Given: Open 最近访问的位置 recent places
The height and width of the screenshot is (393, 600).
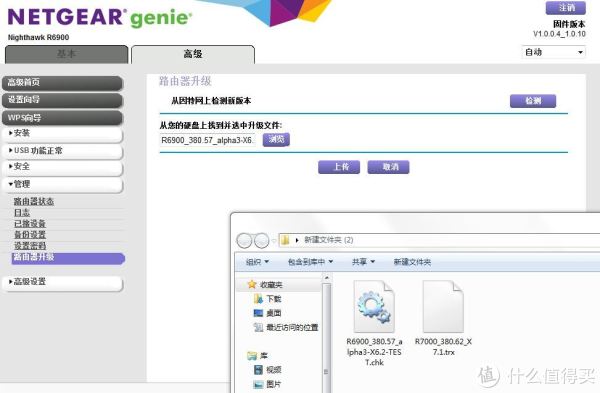Looking at the screenshot, I should pyautogui.click(x=286, y=327).
